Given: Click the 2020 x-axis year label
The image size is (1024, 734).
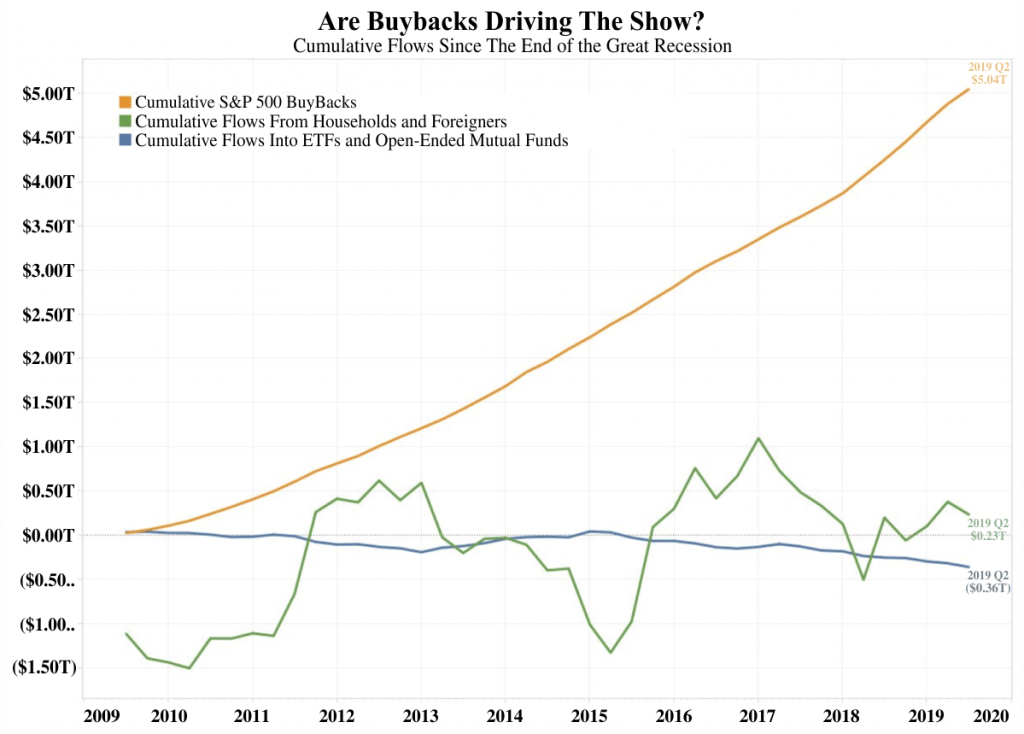Looking at the screenshot, I should click(x=991, y=716).
